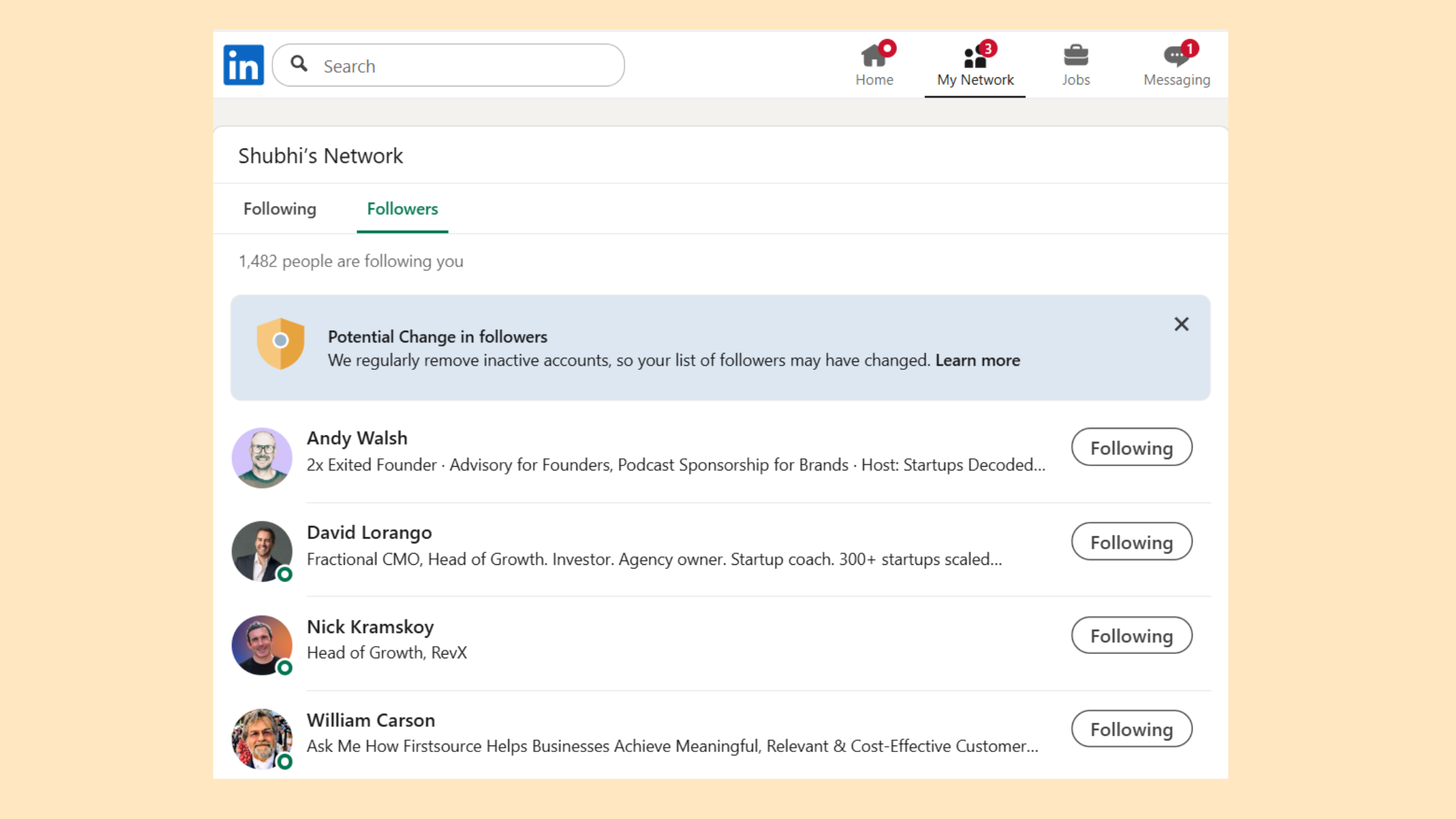Dismiss the Potential Change in followers banner
The image size is (1456, 819).
pyautogui.click(x=1181, y=324)
